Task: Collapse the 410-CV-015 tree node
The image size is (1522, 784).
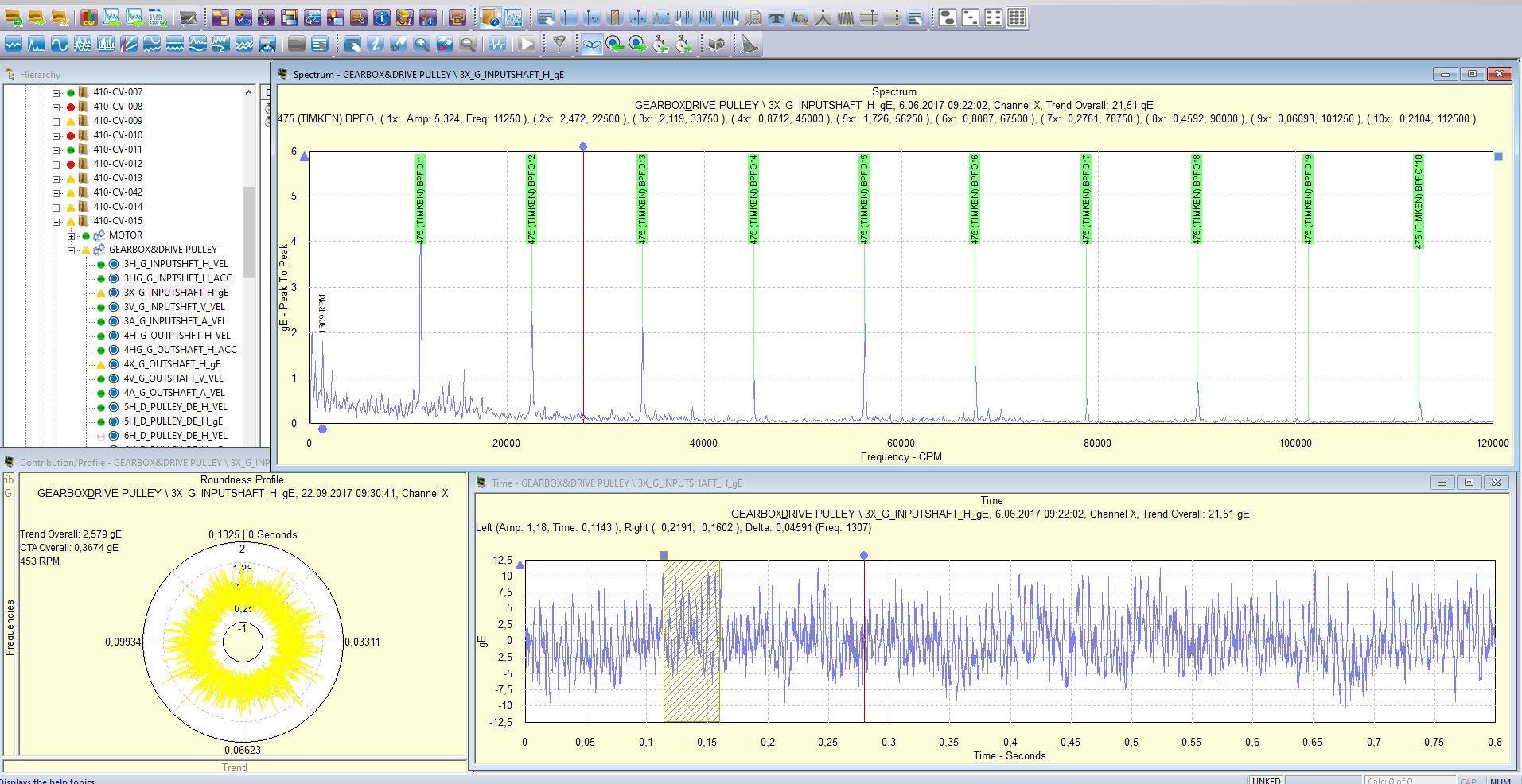Action: point(56,221)
